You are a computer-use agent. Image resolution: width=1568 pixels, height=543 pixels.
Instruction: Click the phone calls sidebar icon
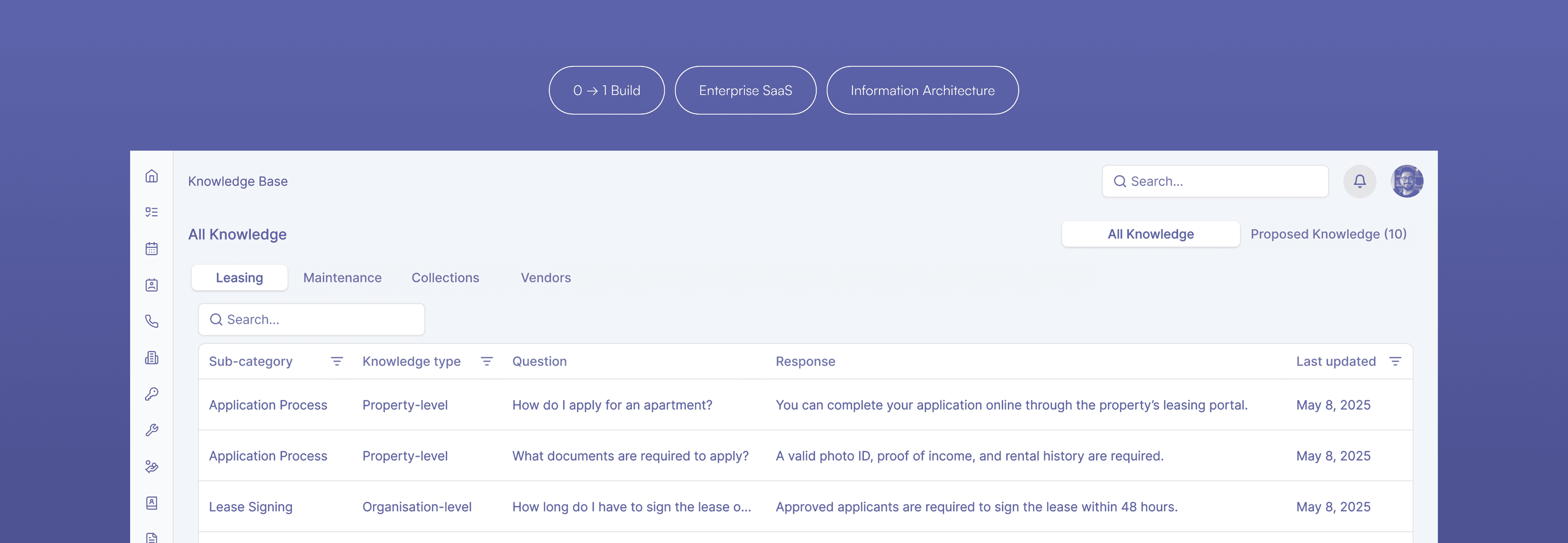(x=152, y=321)
